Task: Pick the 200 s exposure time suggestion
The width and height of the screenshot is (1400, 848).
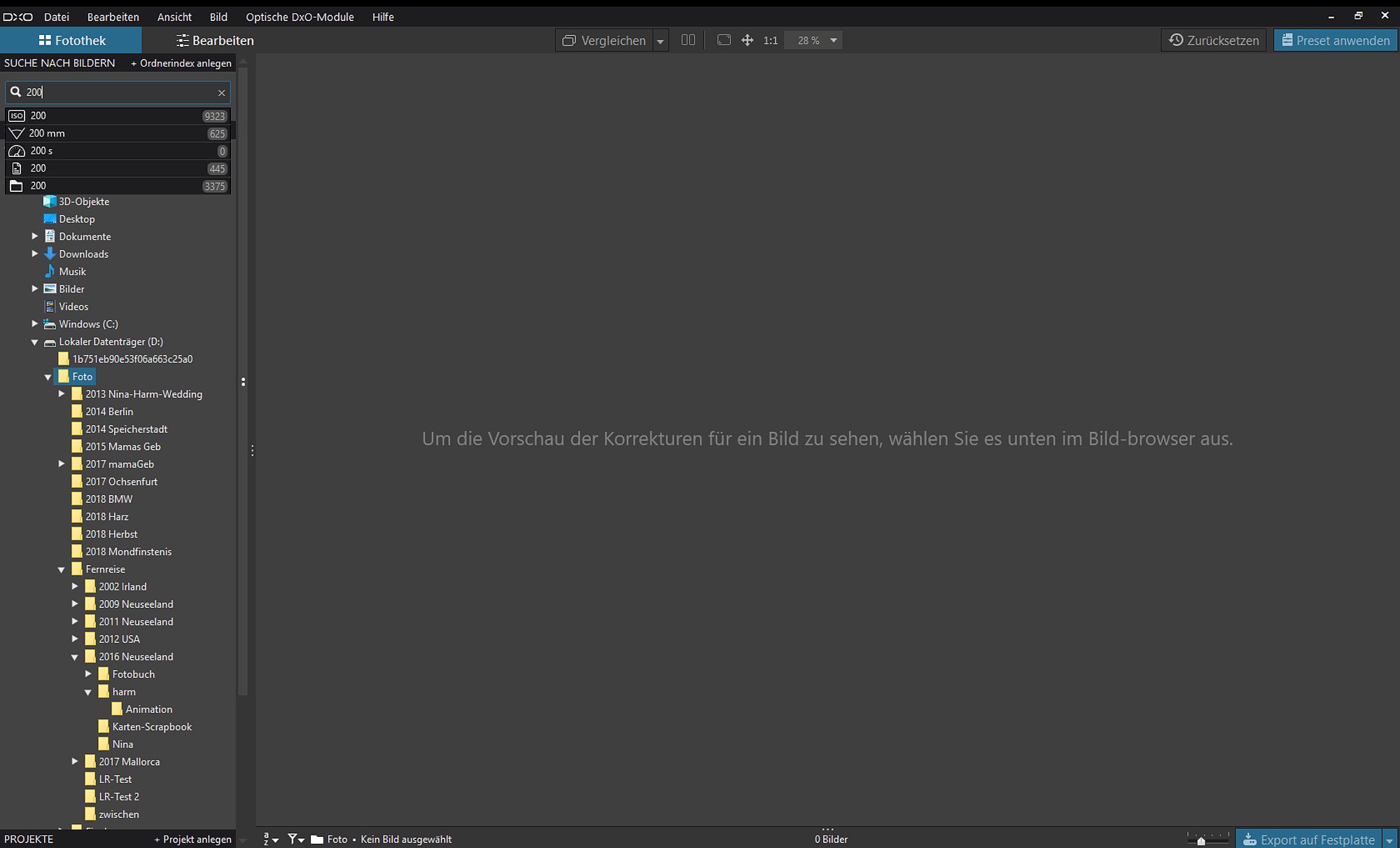Action: pyautogui.click(x=118, y=151)
